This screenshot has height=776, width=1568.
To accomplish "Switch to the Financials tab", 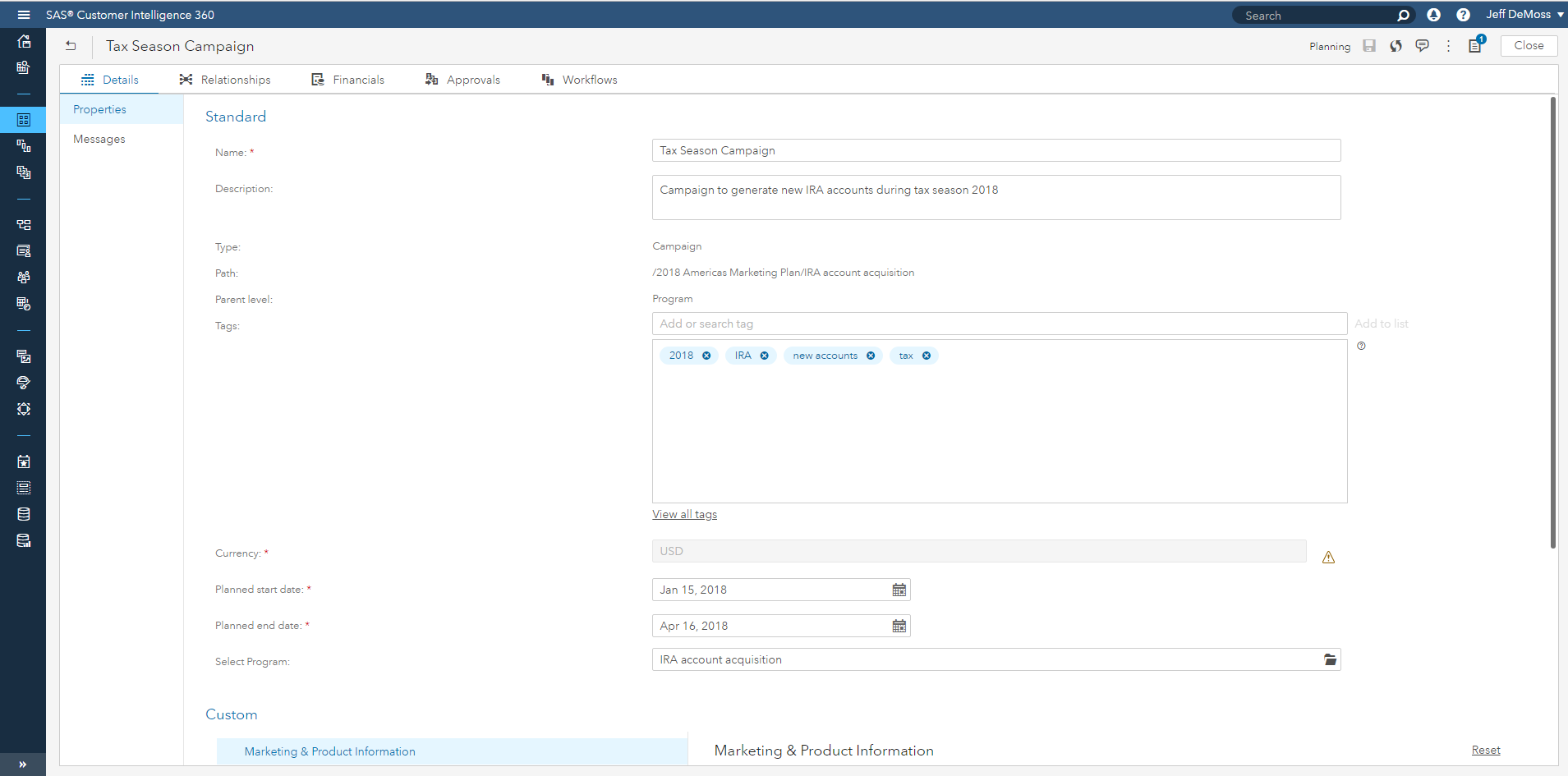I will 348,80.
